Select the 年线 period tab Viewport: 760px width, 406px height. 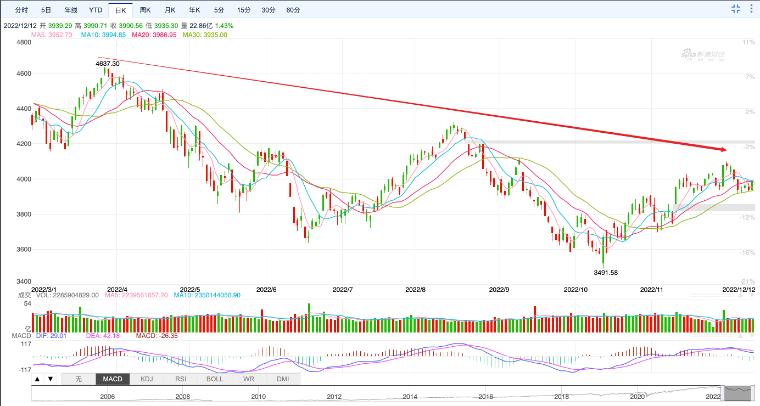click(71, 10)
